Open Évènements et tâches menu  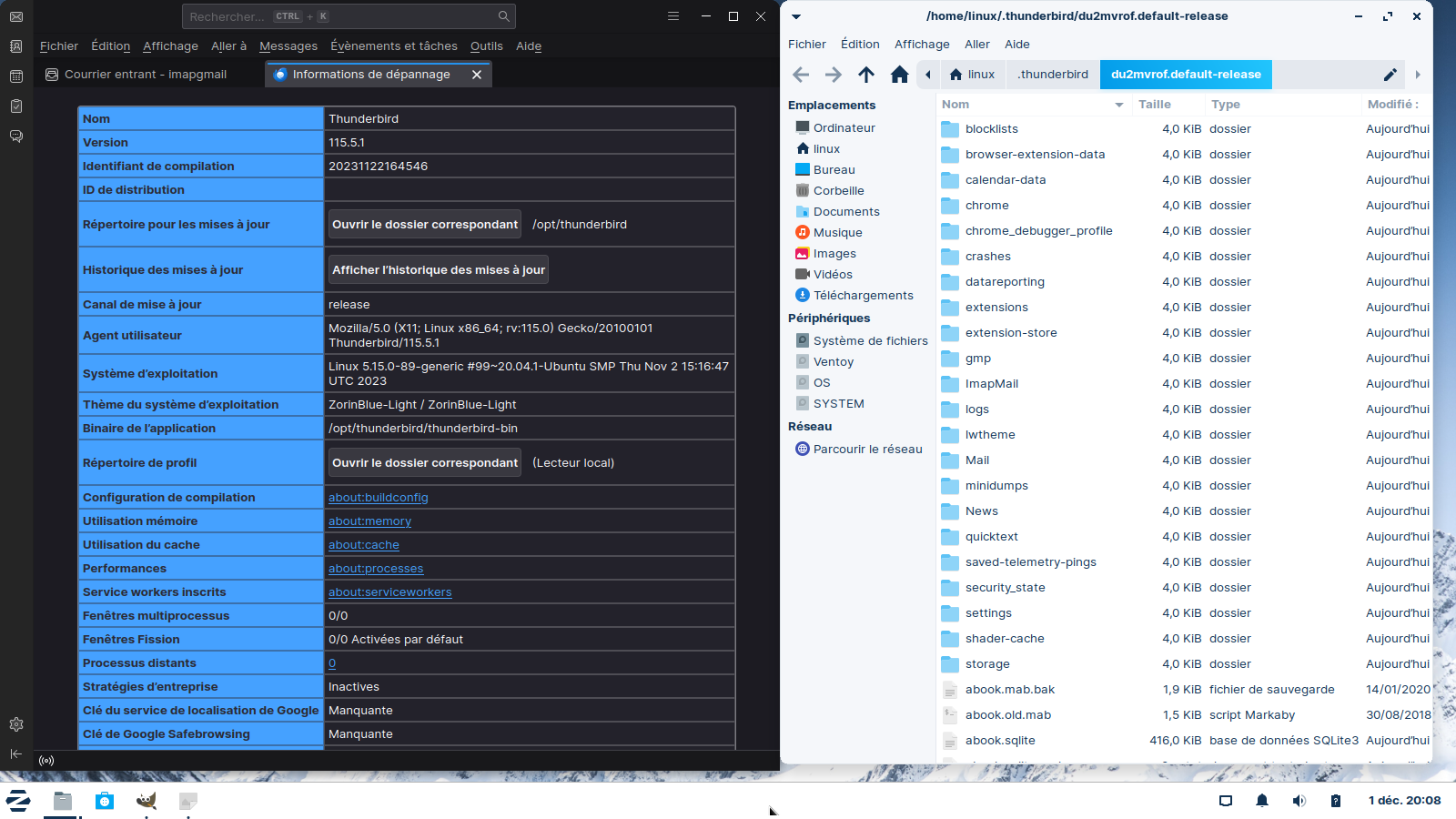(394, 46)
